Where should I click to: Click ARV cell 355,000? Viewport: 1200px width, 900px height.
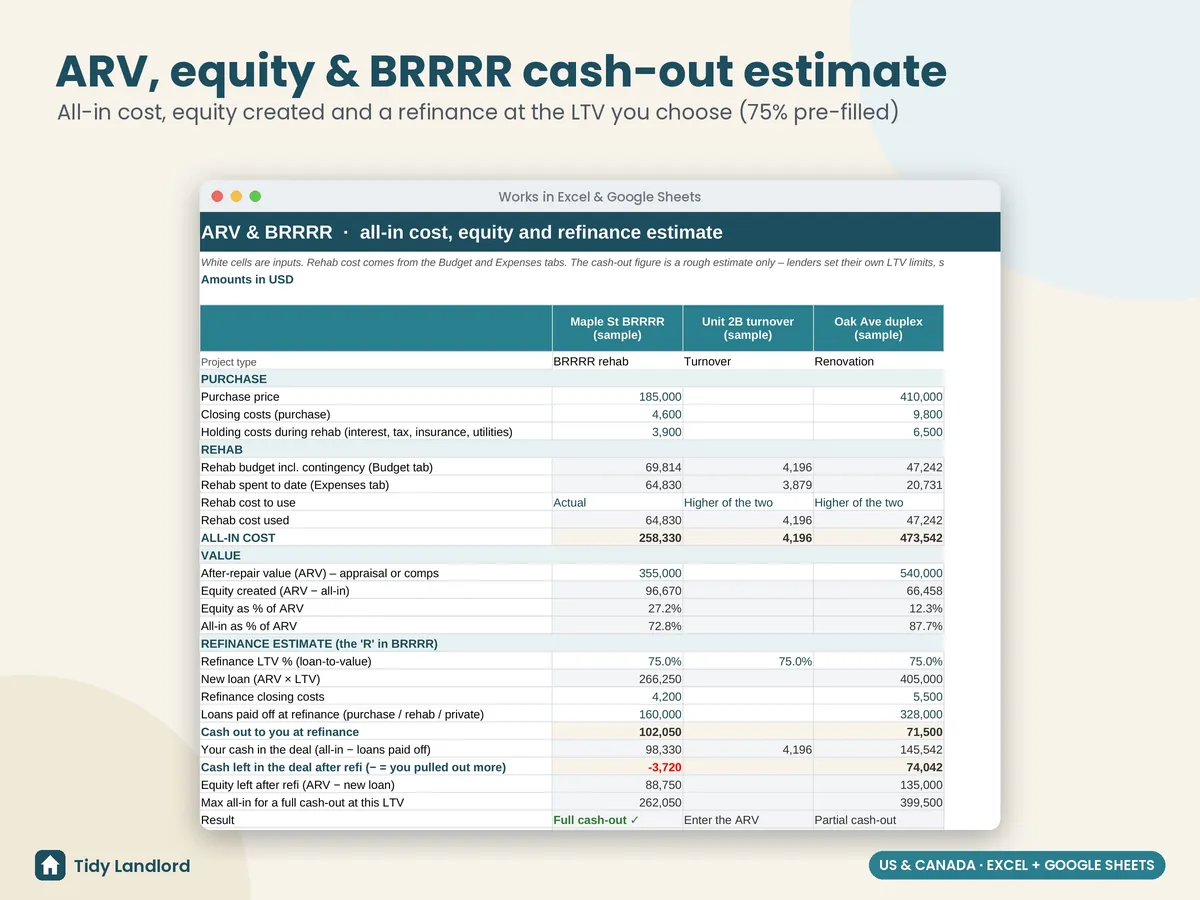(617, 573)
